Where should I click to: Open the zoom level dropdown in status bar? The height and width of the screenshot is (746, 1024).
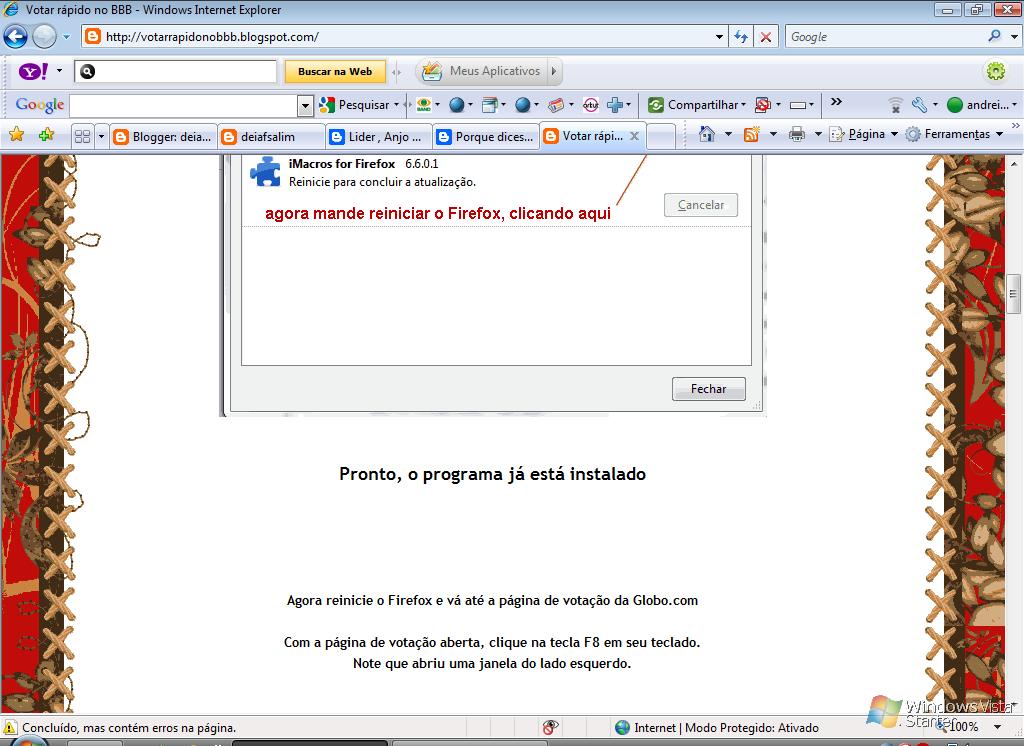997,726
